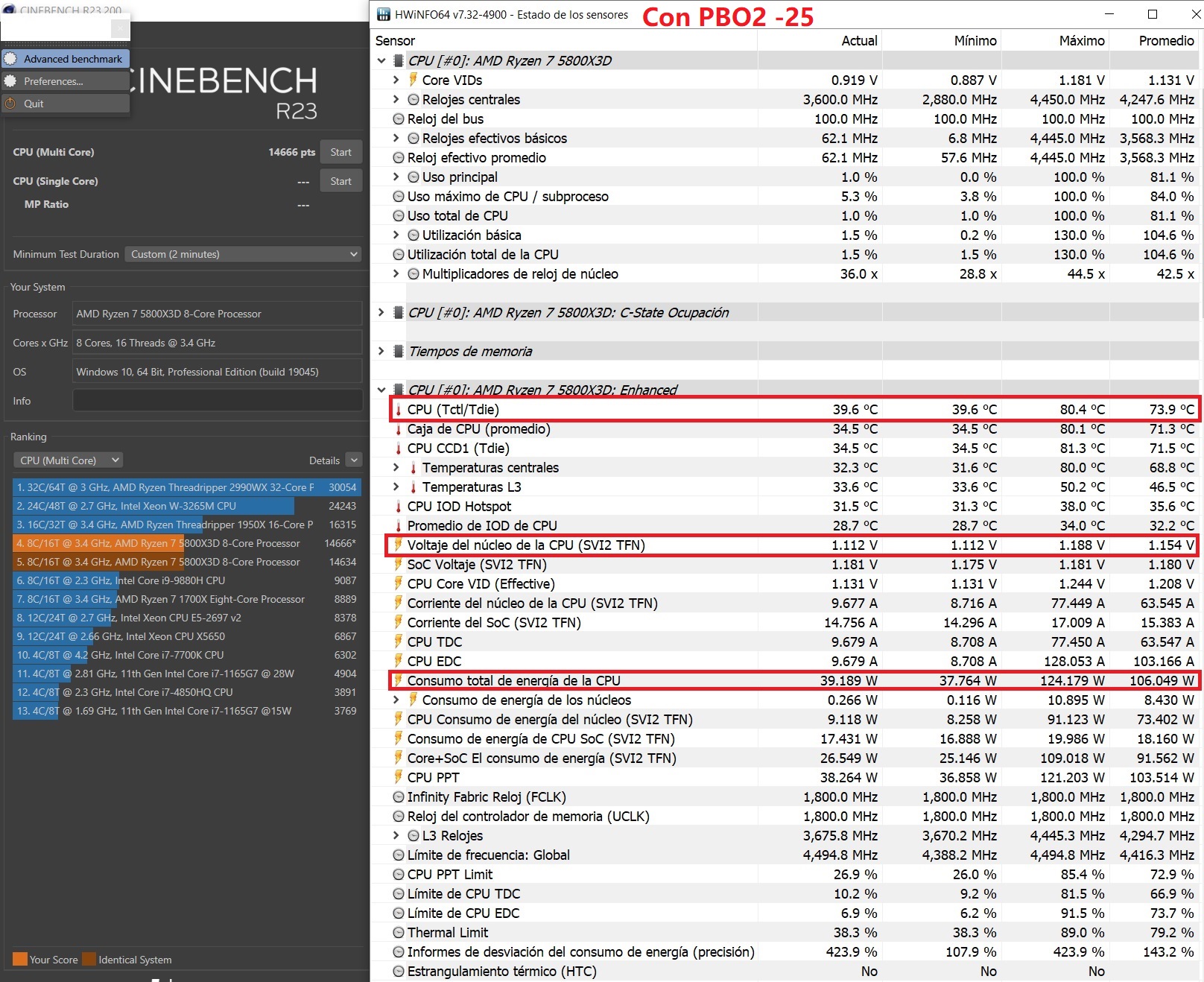This screenshot has width=1204, height=982.
Task: Expand the C-State Ocupación group
Action: tap(381, 312)
